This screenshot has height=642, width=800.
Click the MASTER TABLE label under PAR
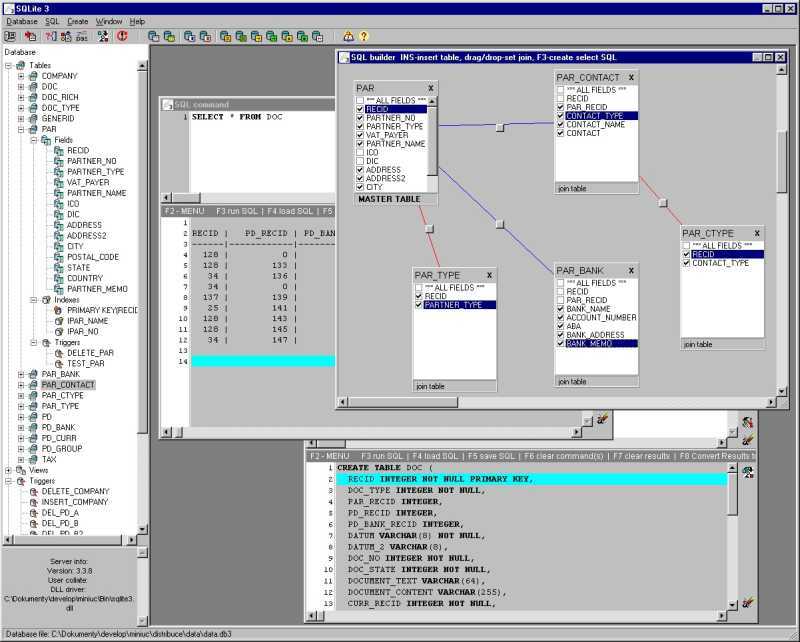[389, 199]
